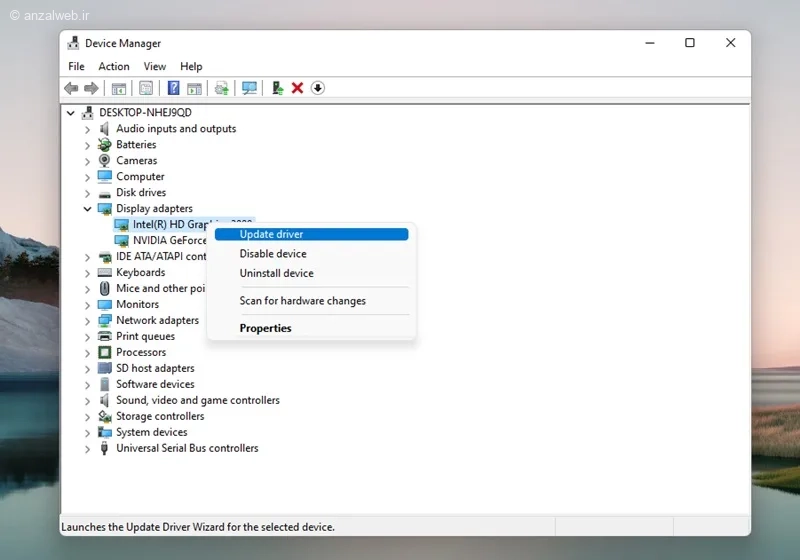
Task: Click the Properties sheet toolbar icon
Action: tap(146, 88)
